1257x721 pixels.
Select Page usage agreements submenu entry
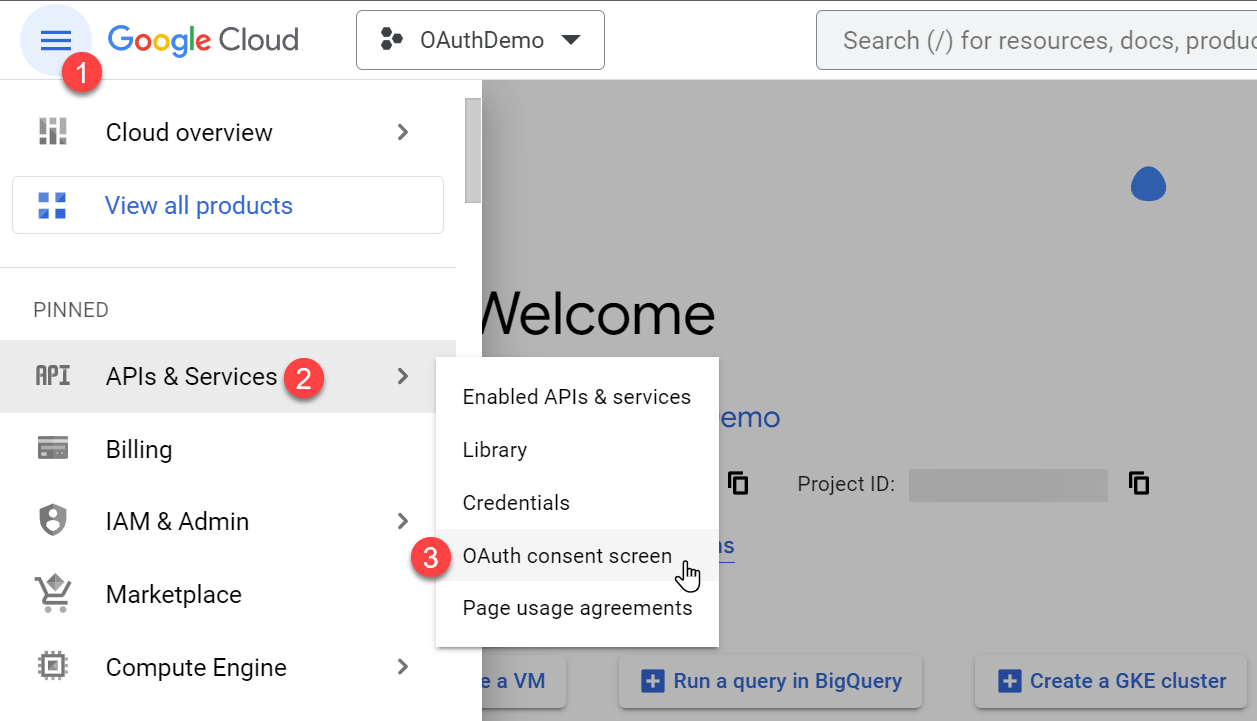pyautogui.click(x=577, y=608)
